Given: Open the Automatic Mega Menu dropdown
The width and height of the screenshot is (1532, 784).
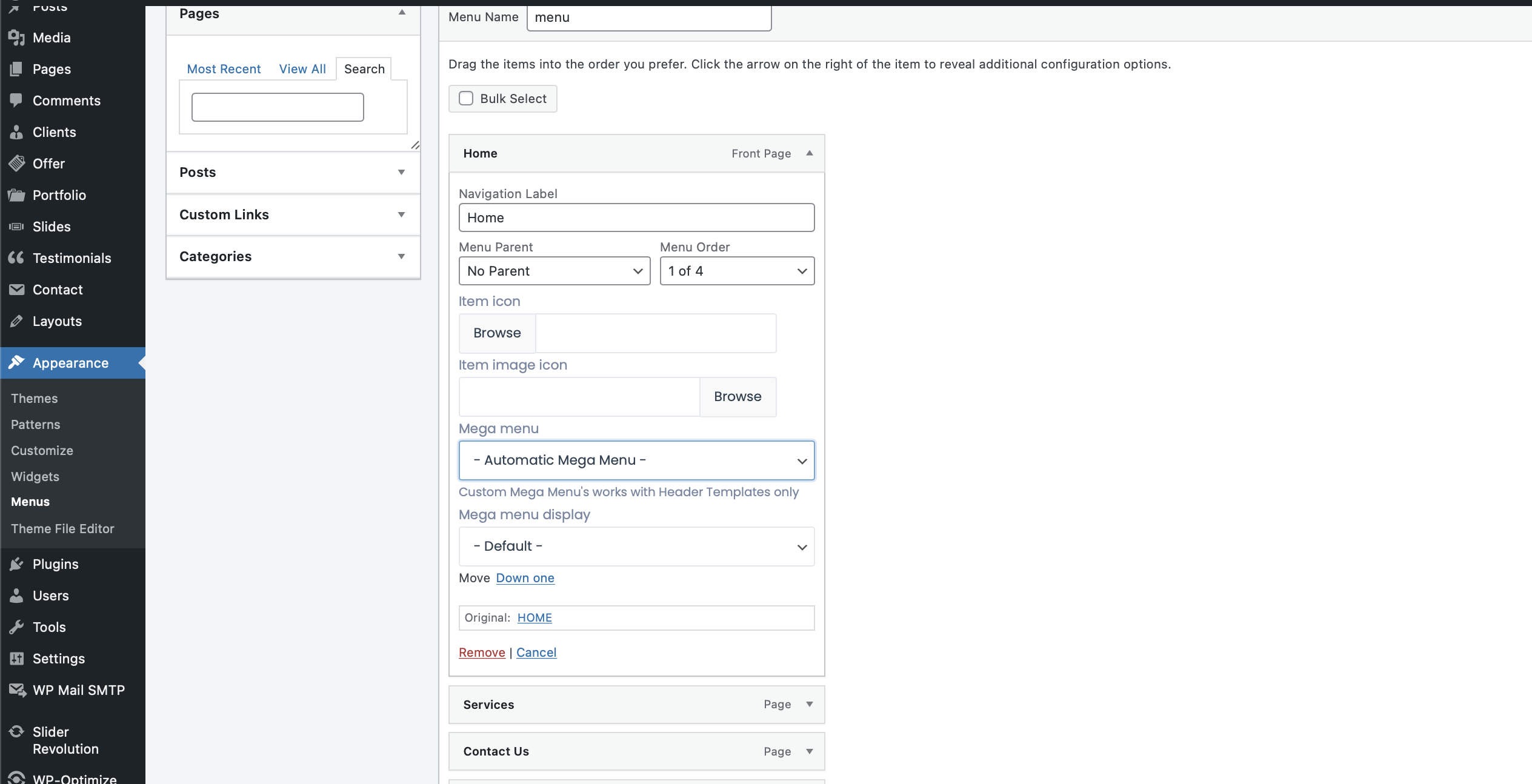Looking at the screenshot, I should tap(636, 460).
